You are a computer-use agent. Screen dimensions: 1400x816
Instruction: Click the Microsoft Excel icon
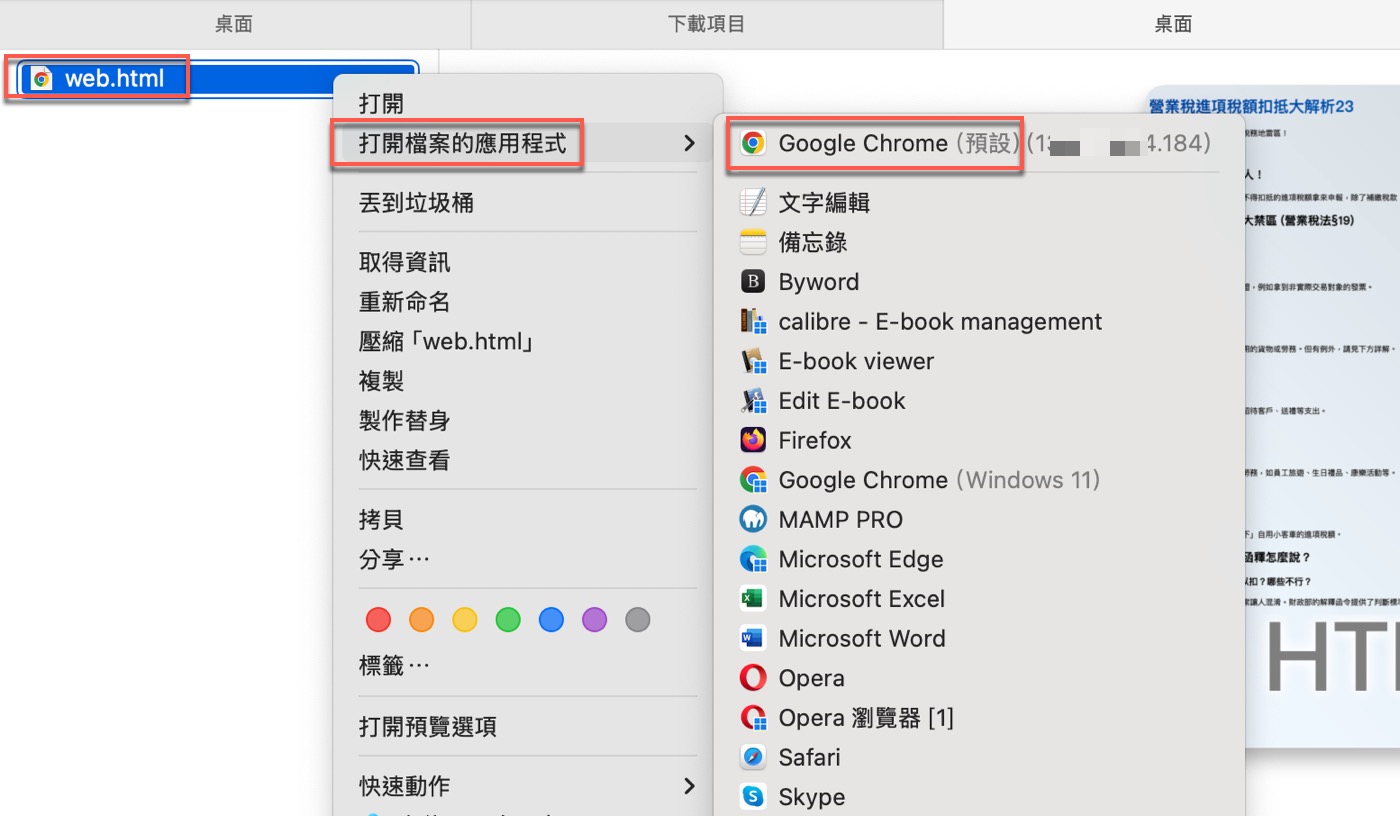pyautogui.click(x=753, y=599)
